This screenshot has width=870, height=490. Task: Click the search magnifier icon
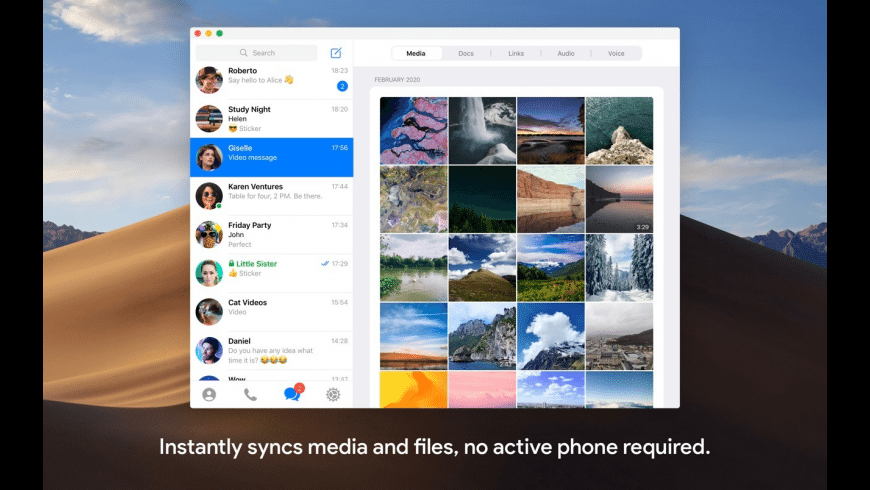(x=244, y=53)
